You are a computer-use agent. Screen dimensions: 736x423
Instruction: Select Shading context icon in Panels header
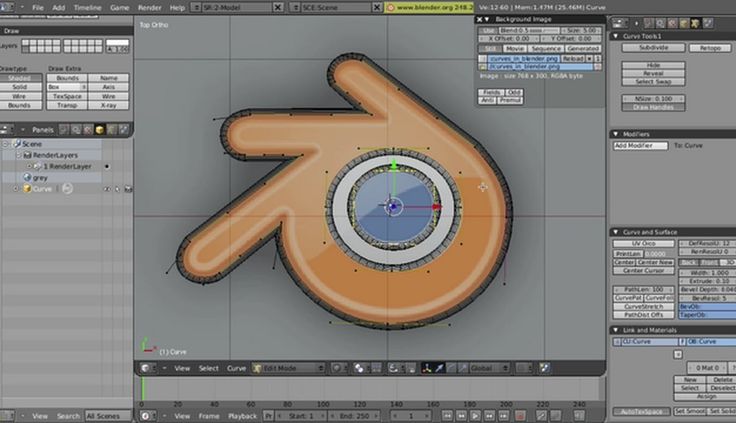(x=88, y=130)
